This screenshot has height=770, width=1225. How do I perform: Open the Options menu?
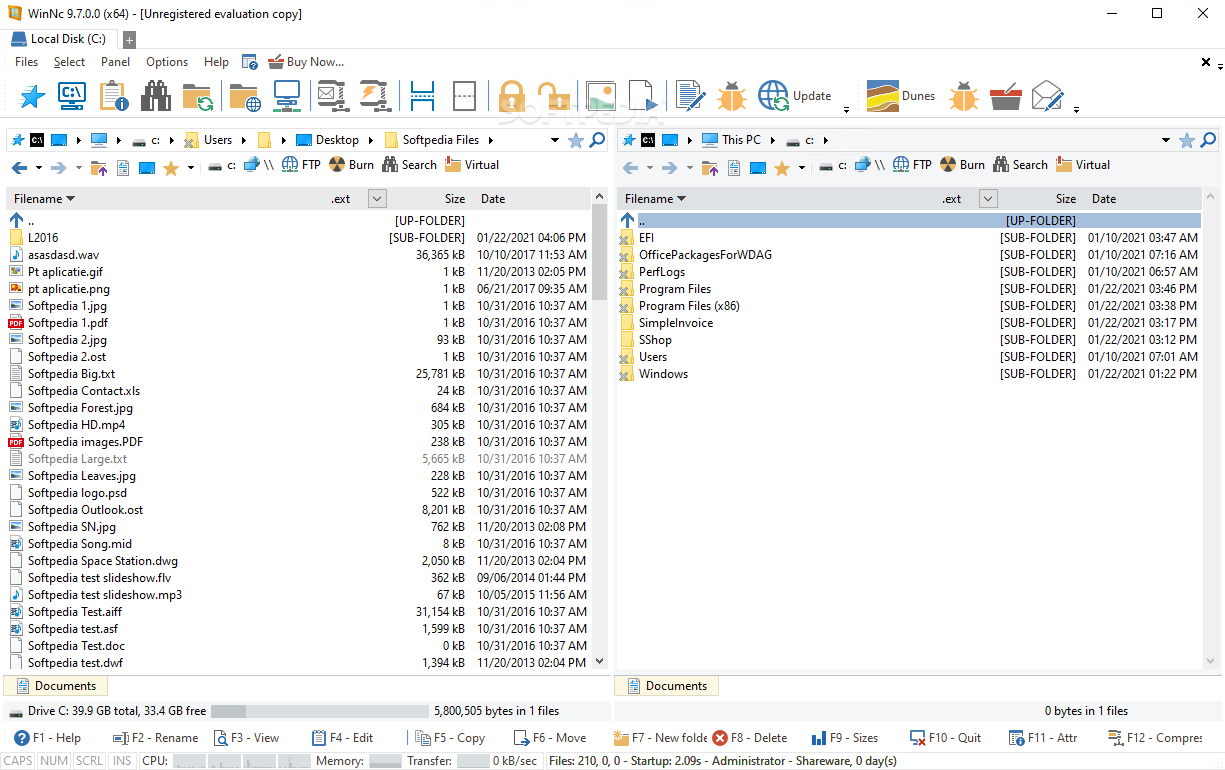(x=167, y=62)
